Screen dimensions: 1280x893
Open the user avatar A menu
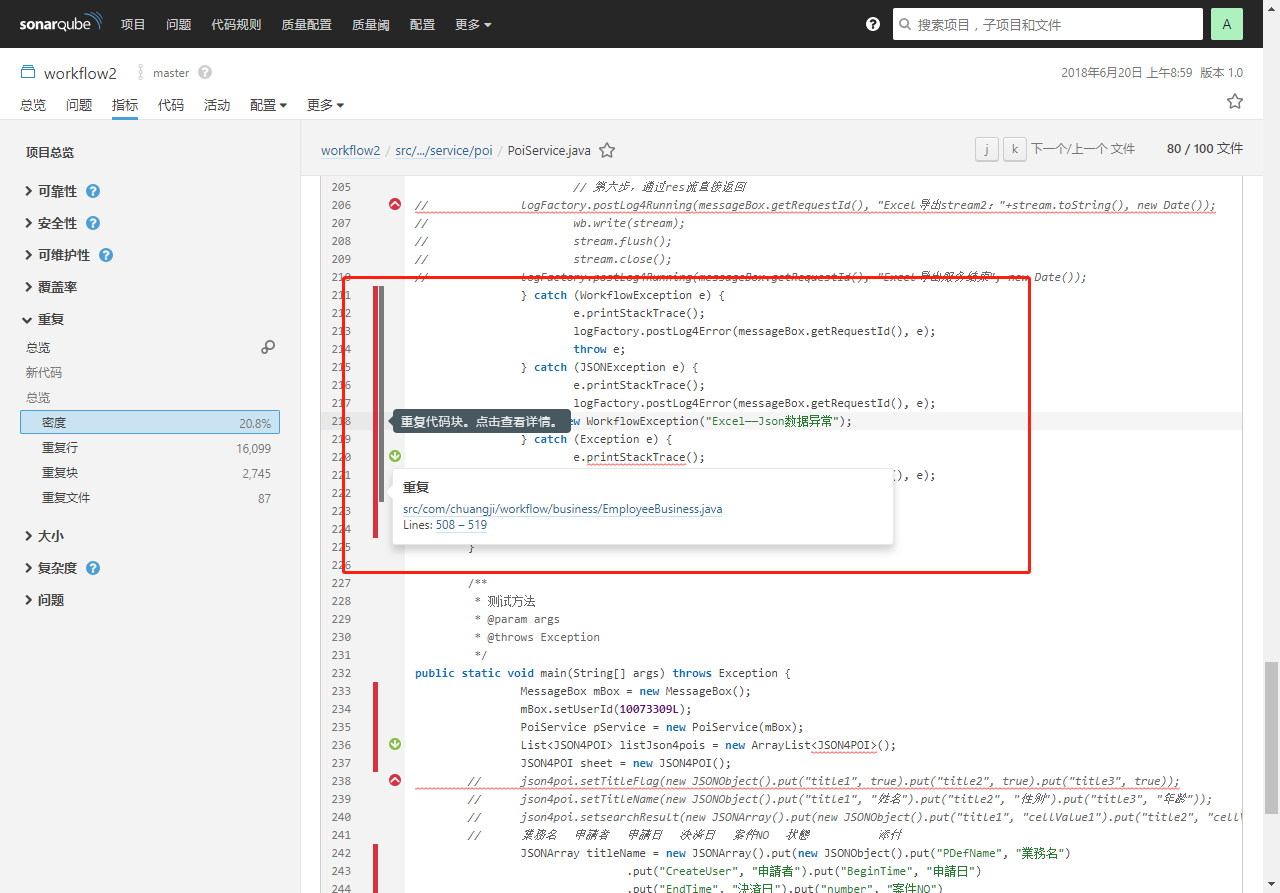[x=1227, y=24]
